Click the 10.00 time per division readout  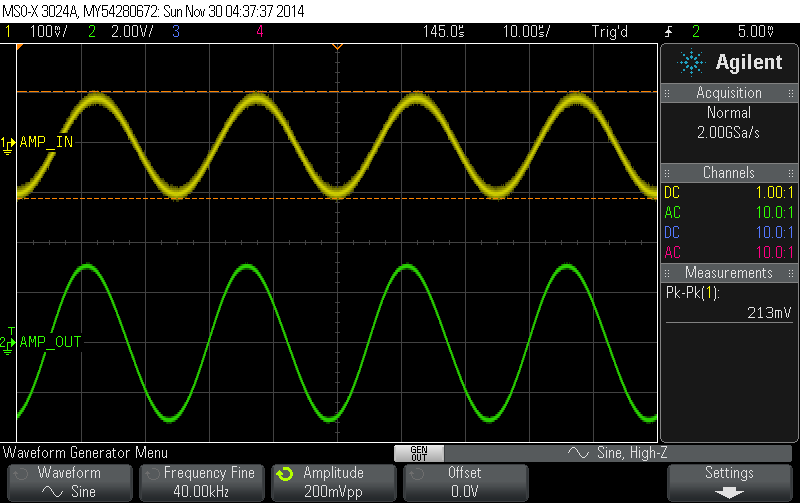527,32
